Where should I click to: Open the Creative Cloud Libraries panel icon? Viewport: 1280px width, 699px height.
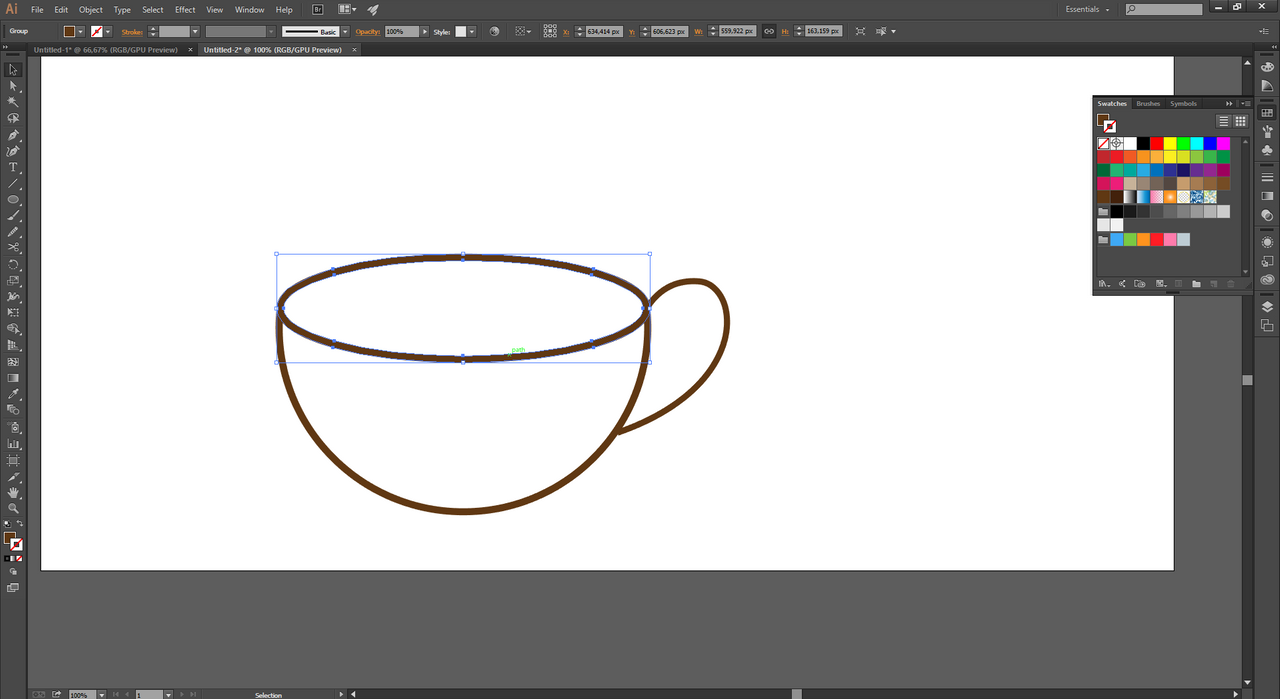[1267, 280]
